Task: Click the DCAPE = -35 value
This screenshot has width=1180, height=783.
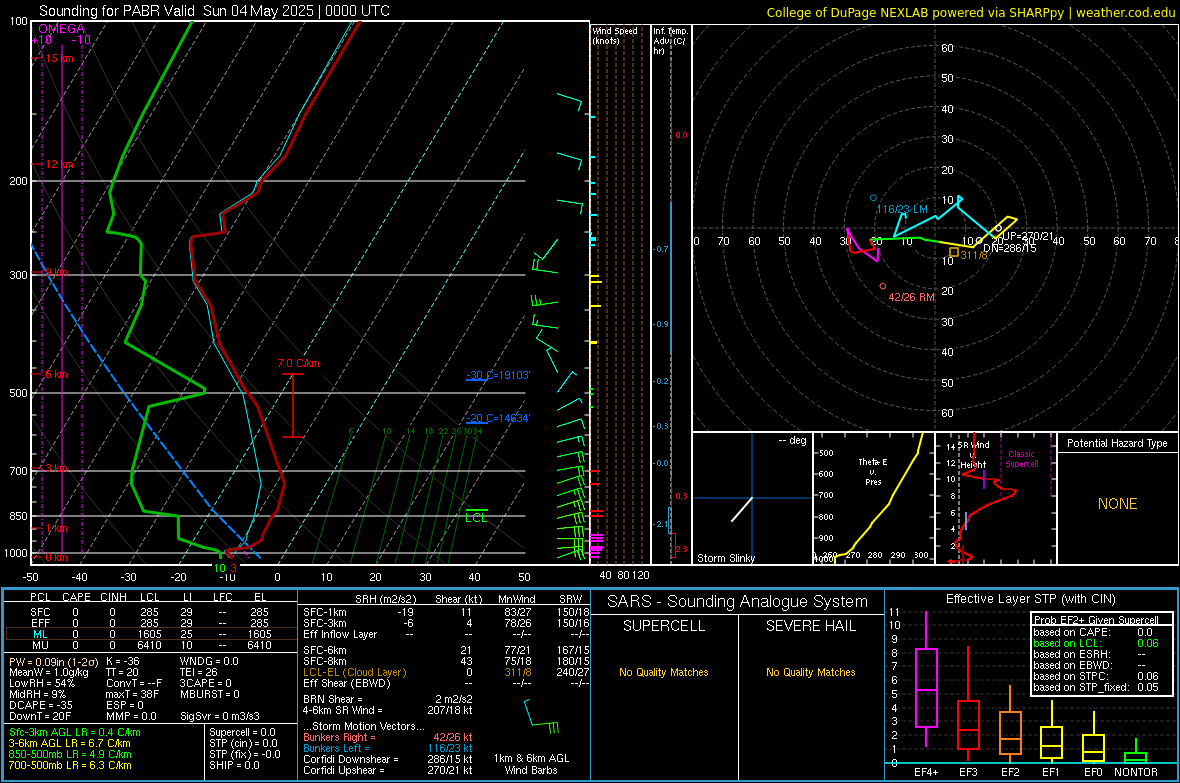Action: (41, 705)
